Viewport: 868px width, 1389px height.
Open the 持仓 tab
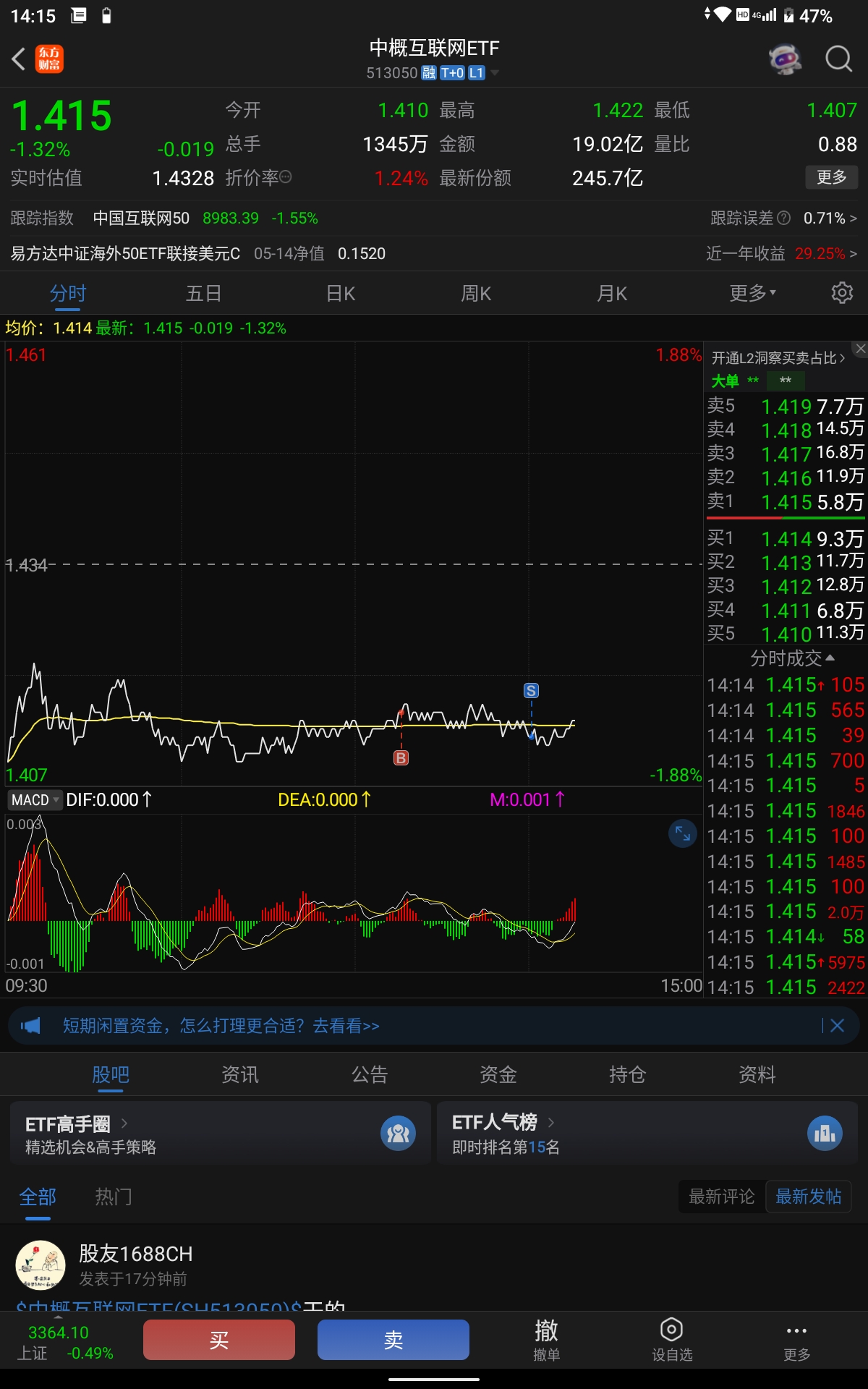(627, 1074)
